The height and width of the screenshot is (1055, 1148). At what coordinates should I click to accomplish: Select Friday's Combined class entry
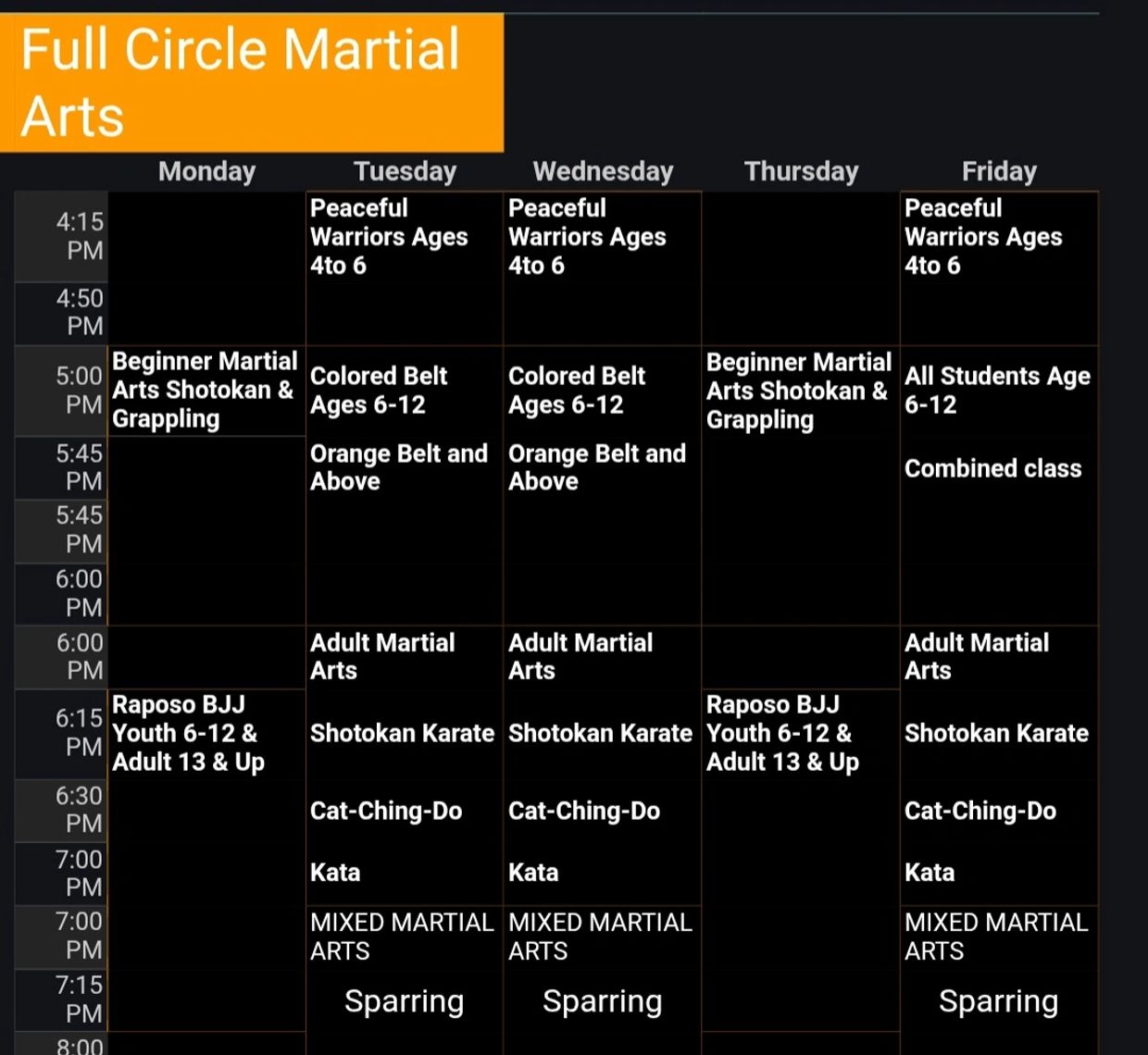tap(992, 468)
